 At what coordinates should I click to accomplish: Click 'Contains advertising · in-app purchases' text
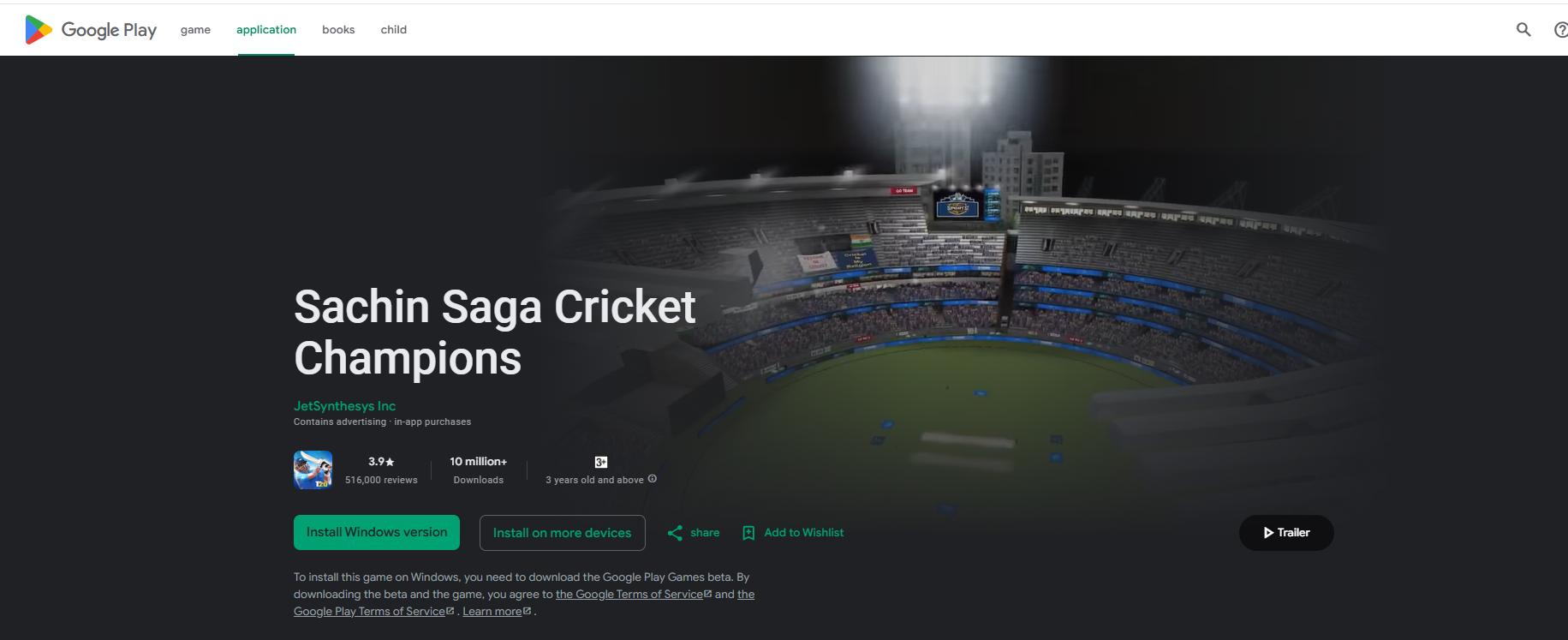[382, 422]
